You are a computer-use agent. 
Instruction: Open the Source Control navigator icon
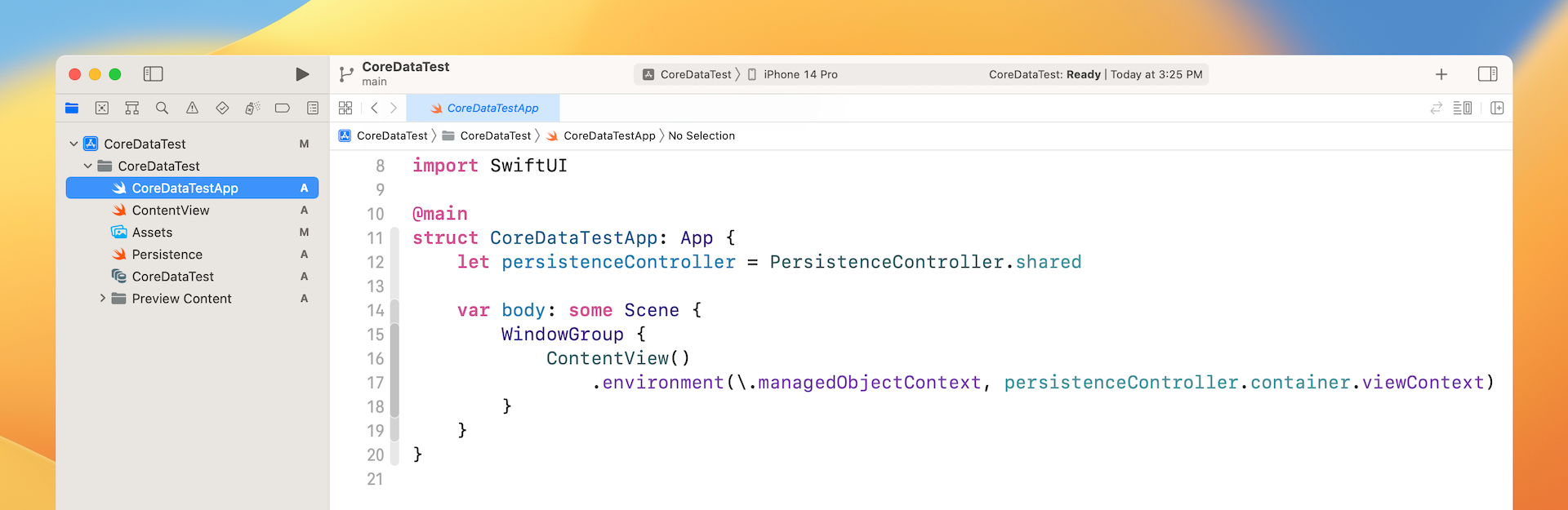click(x=102, y=108)
